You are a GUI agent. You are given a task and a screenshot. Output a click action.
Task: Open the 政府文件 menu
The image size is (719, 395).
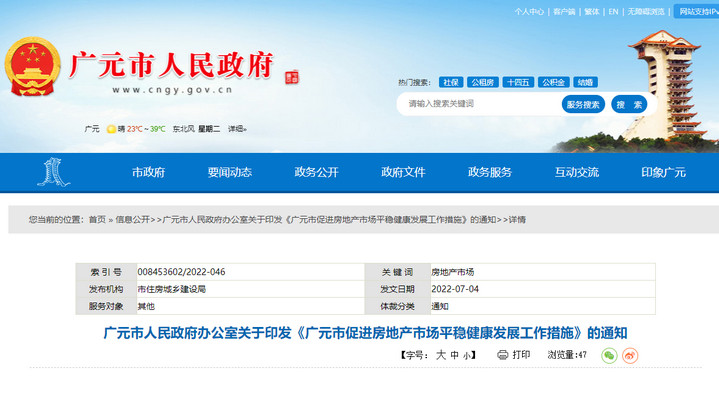coord(403,172)
